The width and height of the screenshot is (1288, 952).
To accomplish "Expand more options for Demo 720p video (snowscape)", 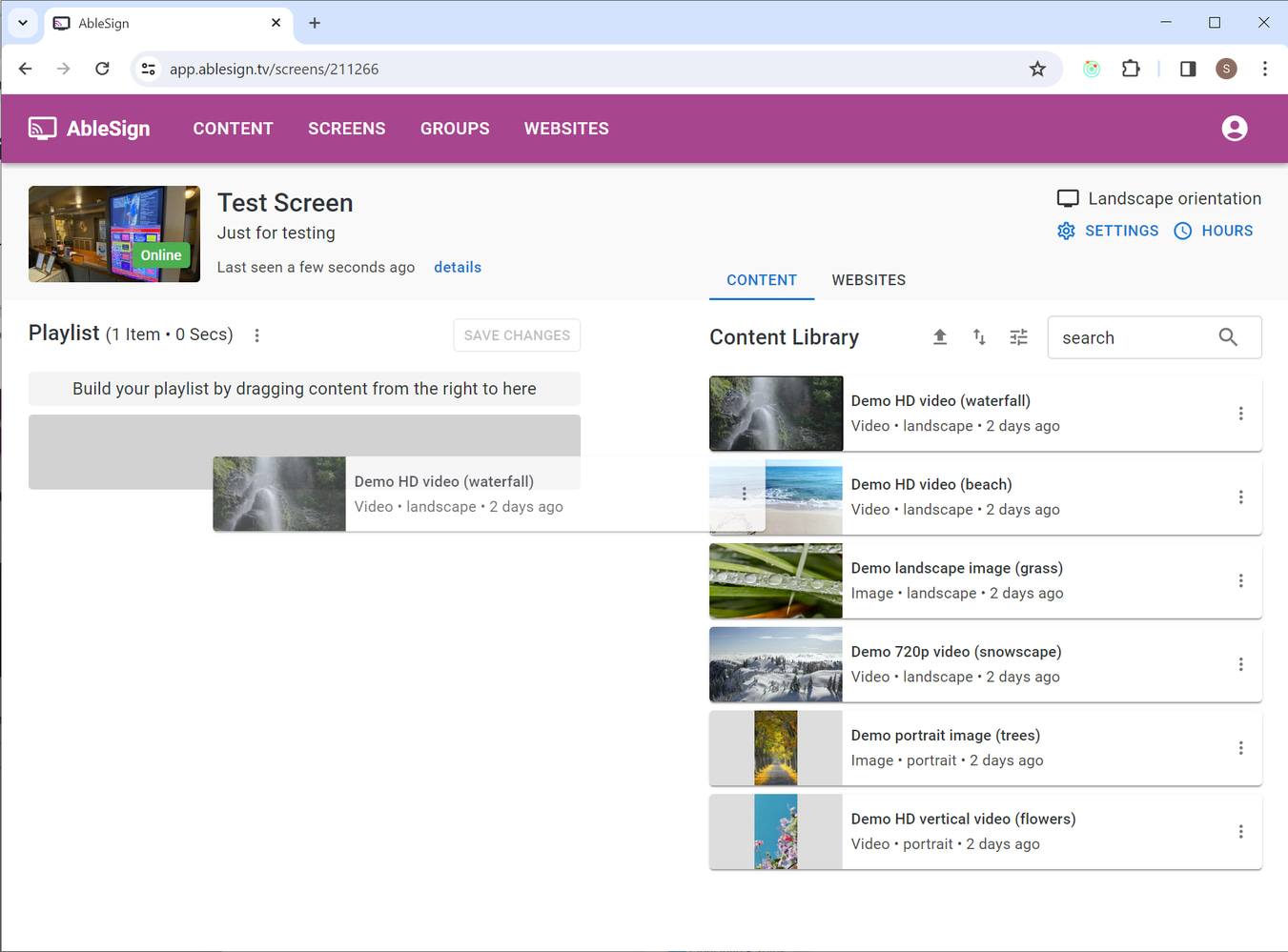I will click(1240, 664).
